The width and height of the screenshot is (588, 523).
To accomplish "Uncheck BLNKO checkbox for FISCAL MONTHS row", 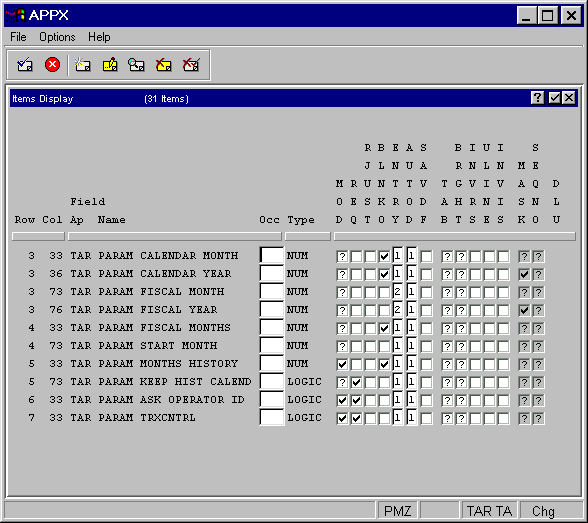I will click(x=384, y=328).
